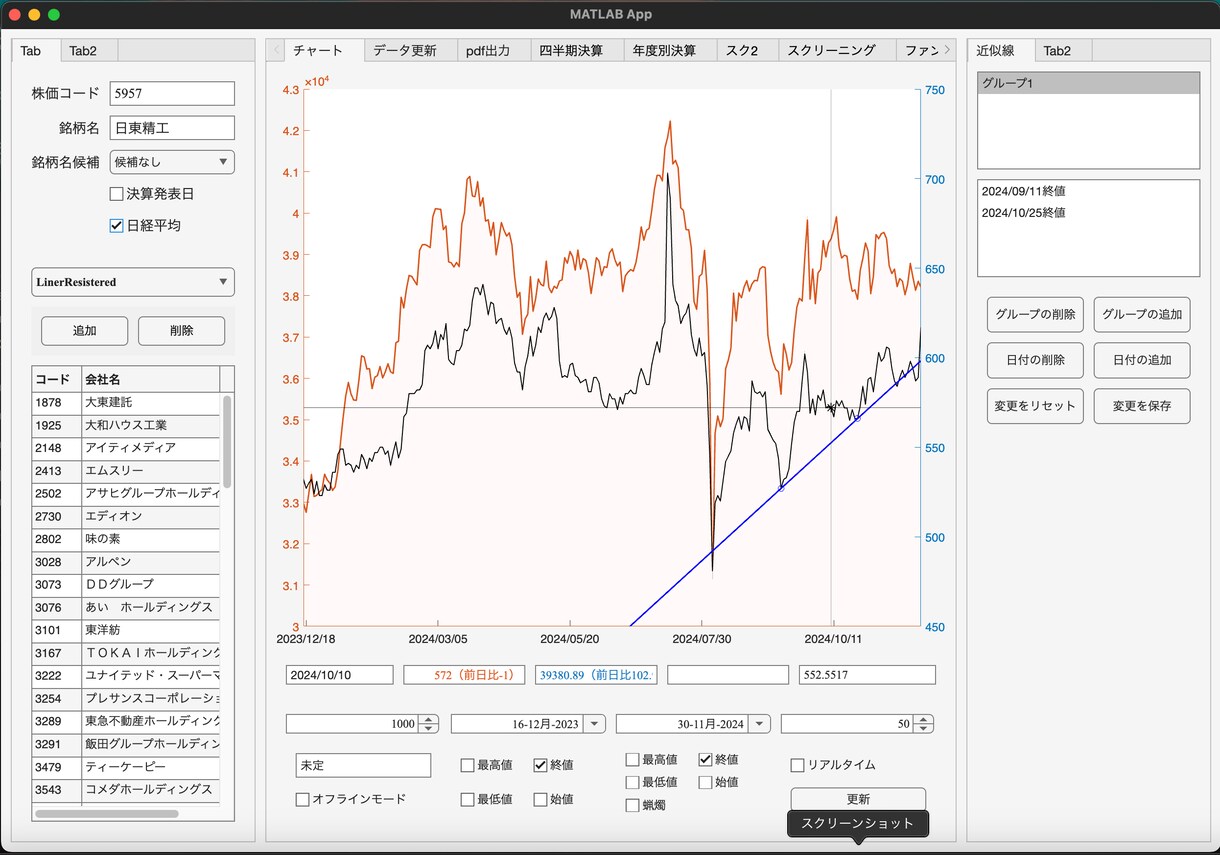Click 変更を保存 button
1220x855 pixels.
click(x=1142, y=406)
